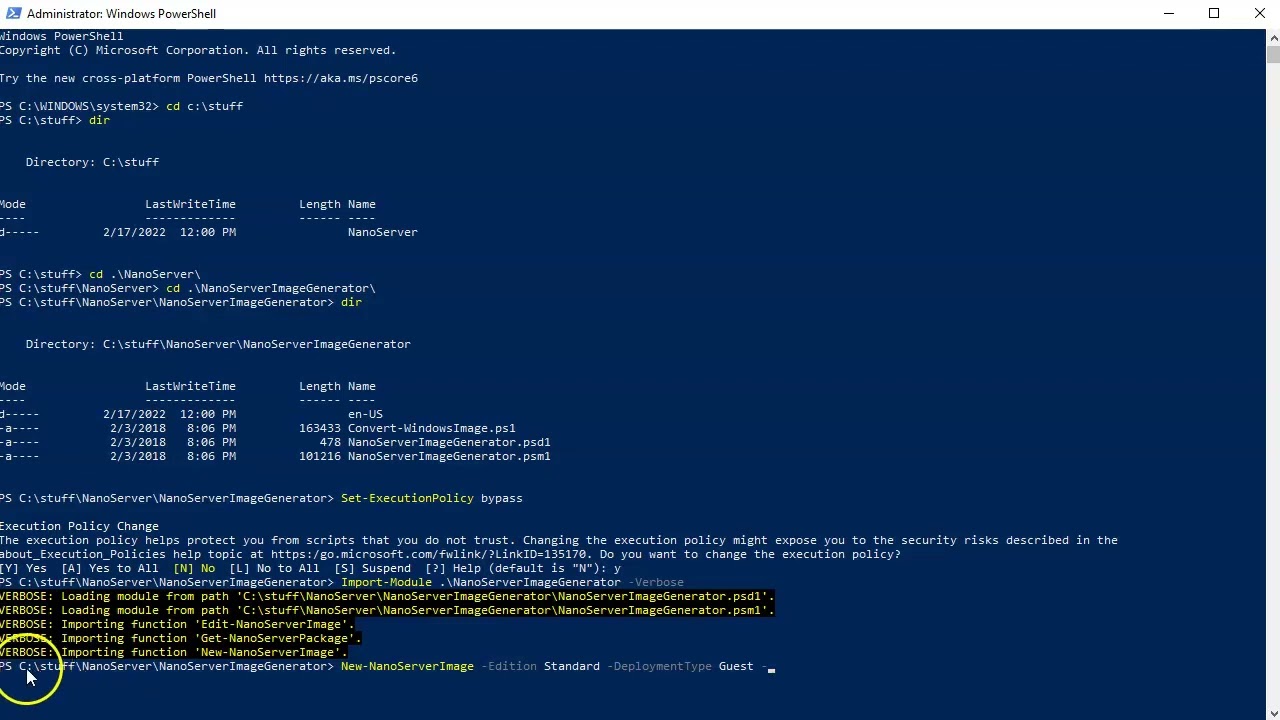Click 'New-NanoServerImage' on the current prompt
Screen dimensions: 1280x720
[x=407, y=666]
